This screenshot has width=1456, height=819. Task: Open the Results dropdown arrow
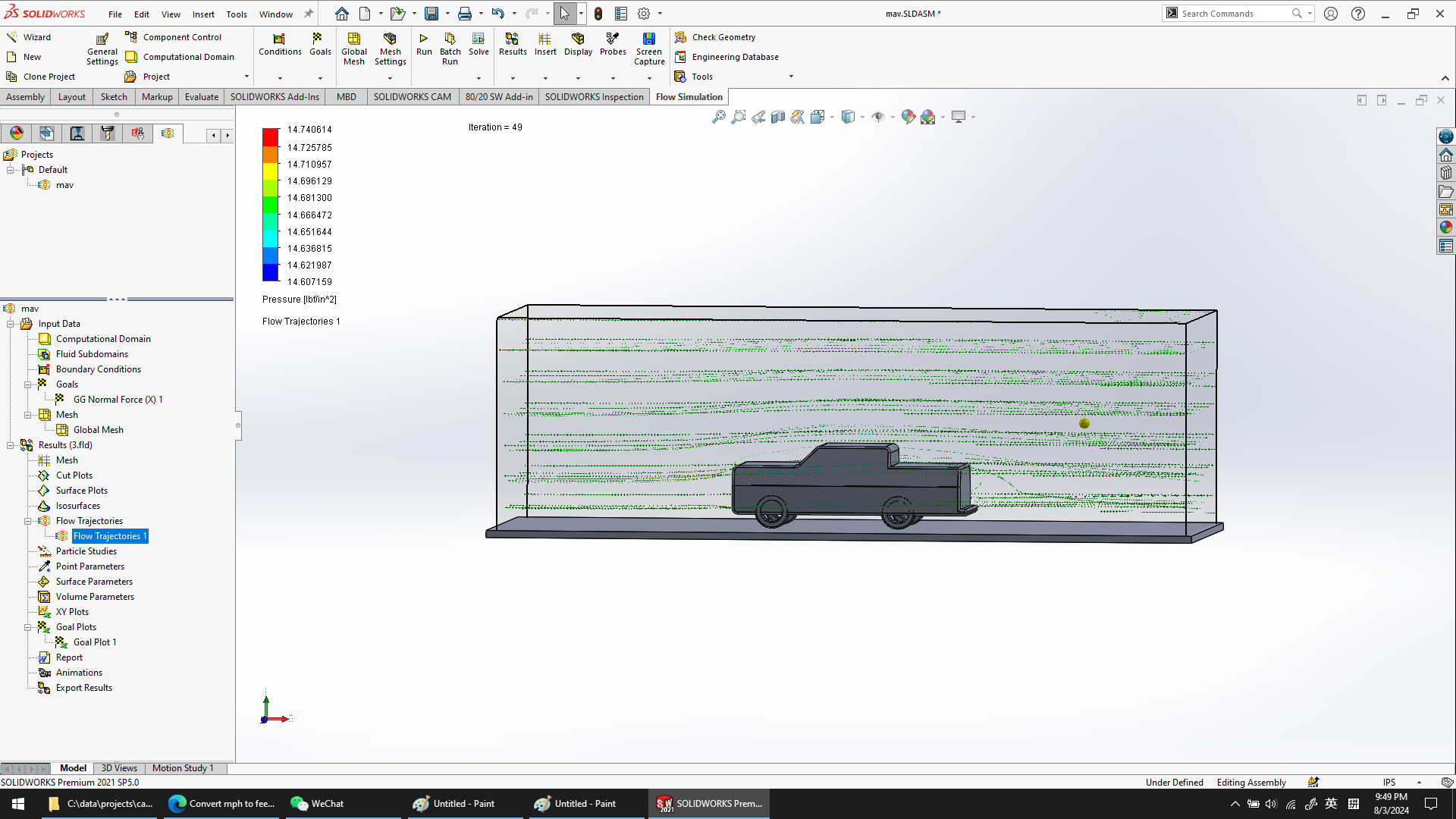tap(513, 78)
